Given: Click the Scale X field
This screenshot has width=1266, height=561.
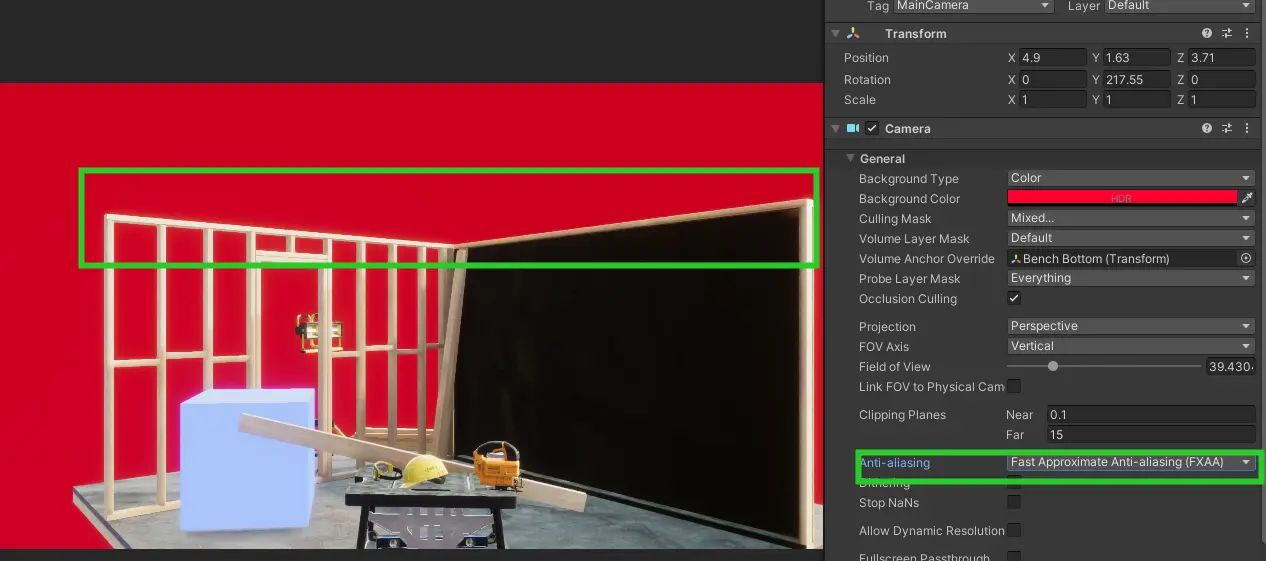Looking at the screenshot, I should (1053, 100).
